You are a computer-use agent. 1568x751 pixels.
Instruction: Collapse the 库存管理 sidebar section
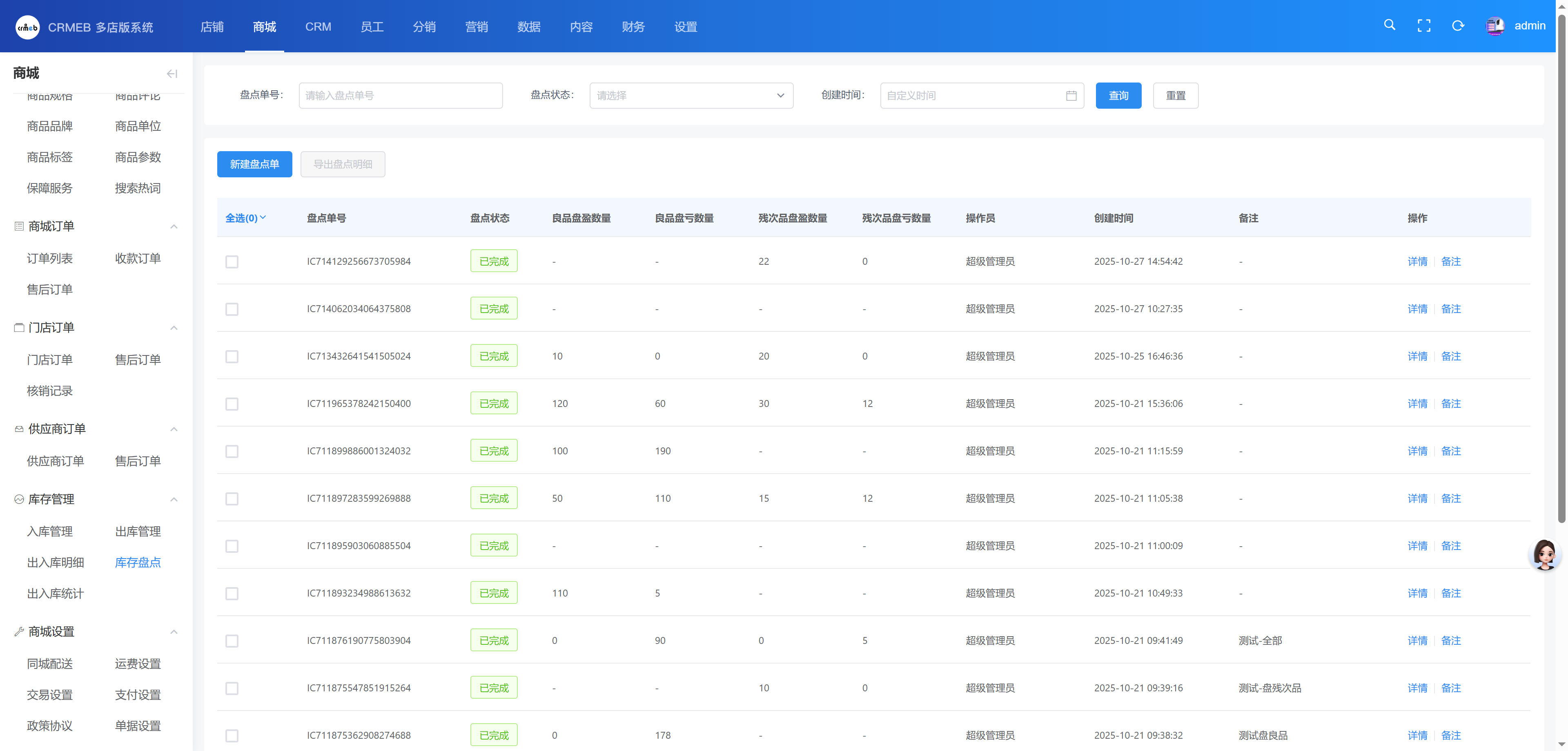tap(174, 499)
